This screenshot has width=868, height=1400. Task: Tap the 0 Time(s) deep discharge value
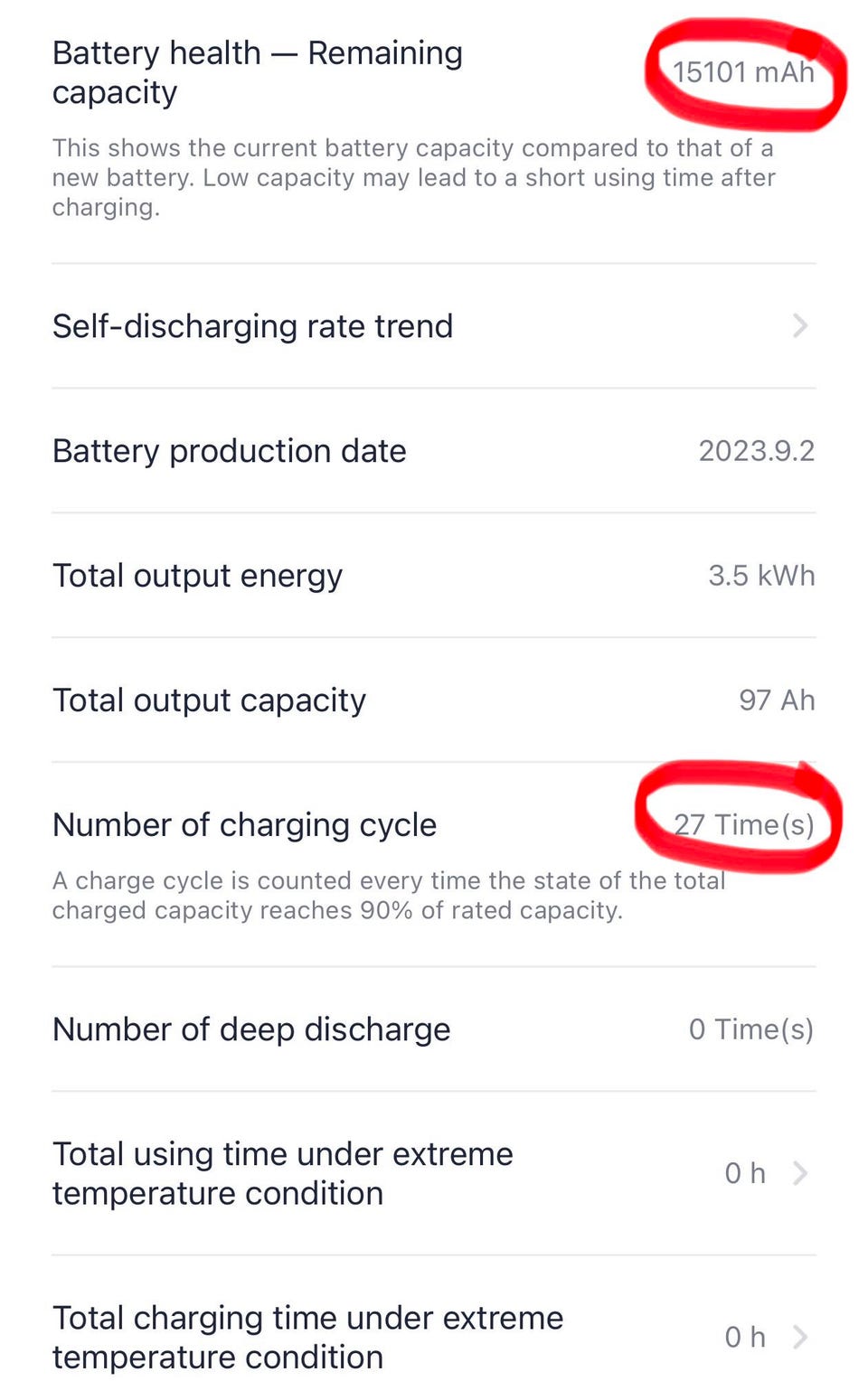pos(751,1029)
